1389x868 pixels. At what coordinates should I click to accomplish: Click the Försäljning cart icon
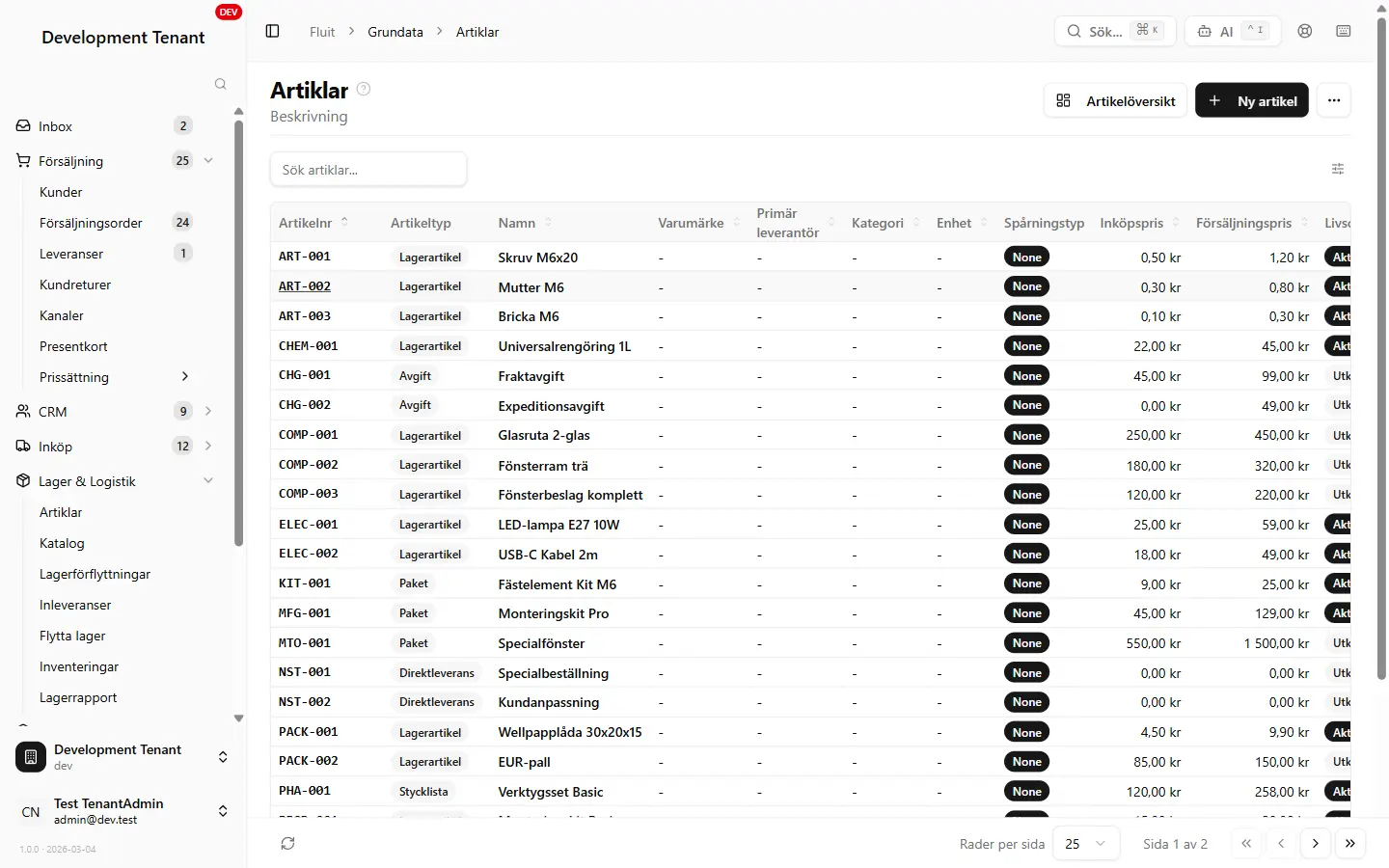pyautogui.click(x=23, y=161)
